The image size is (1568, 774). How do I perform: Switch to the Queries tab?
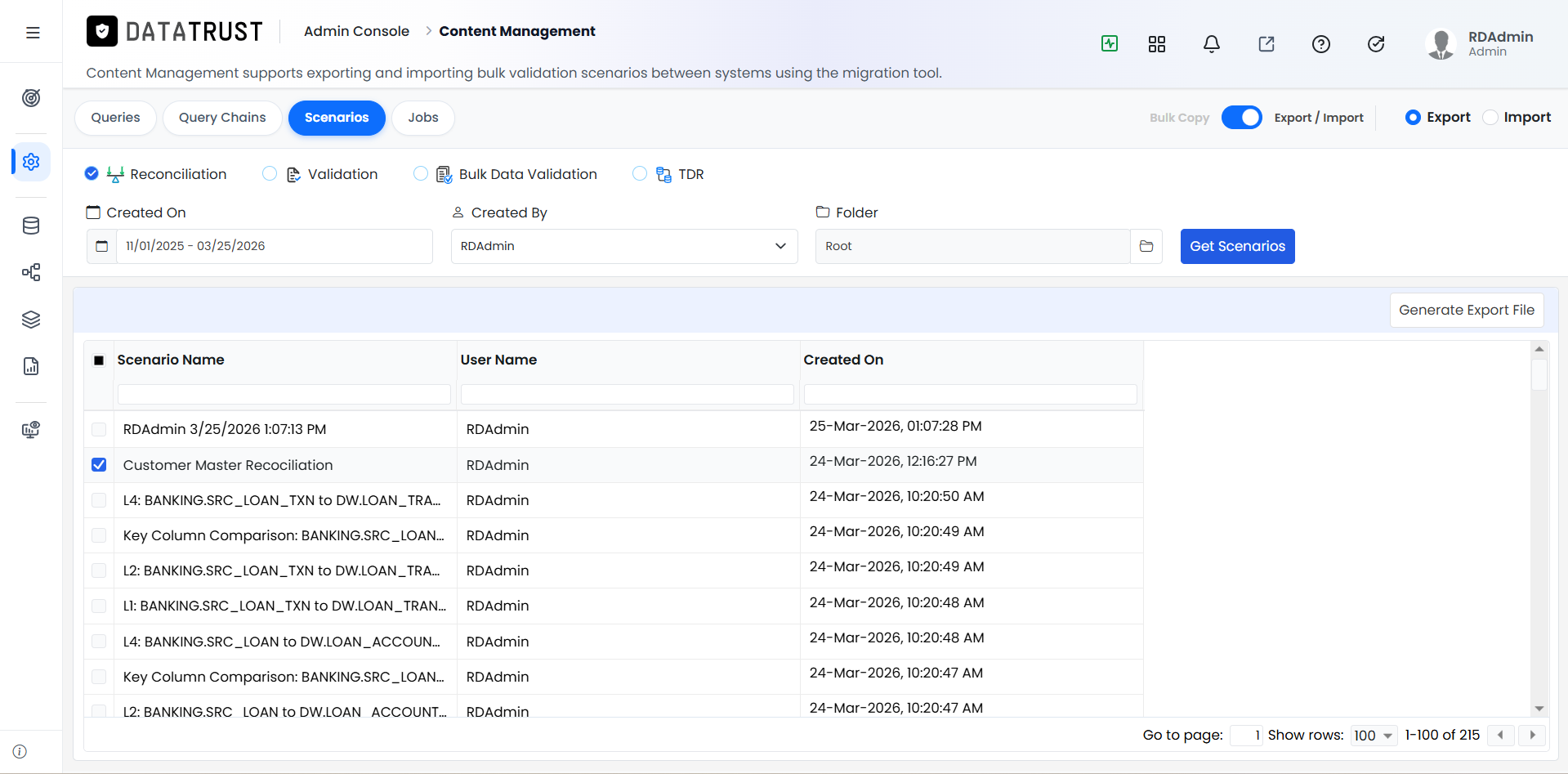pyautogui.click(x=115, y=118)
